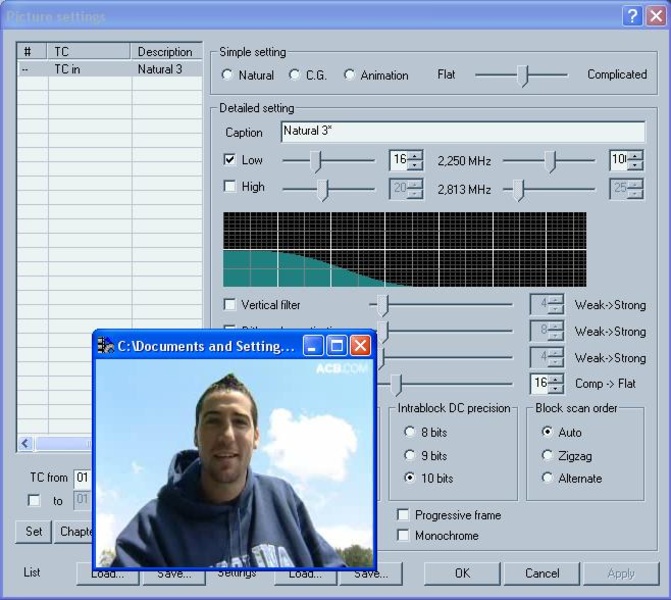Select Auto block scan order
The image size is (671, 600).
pos(547,432)
